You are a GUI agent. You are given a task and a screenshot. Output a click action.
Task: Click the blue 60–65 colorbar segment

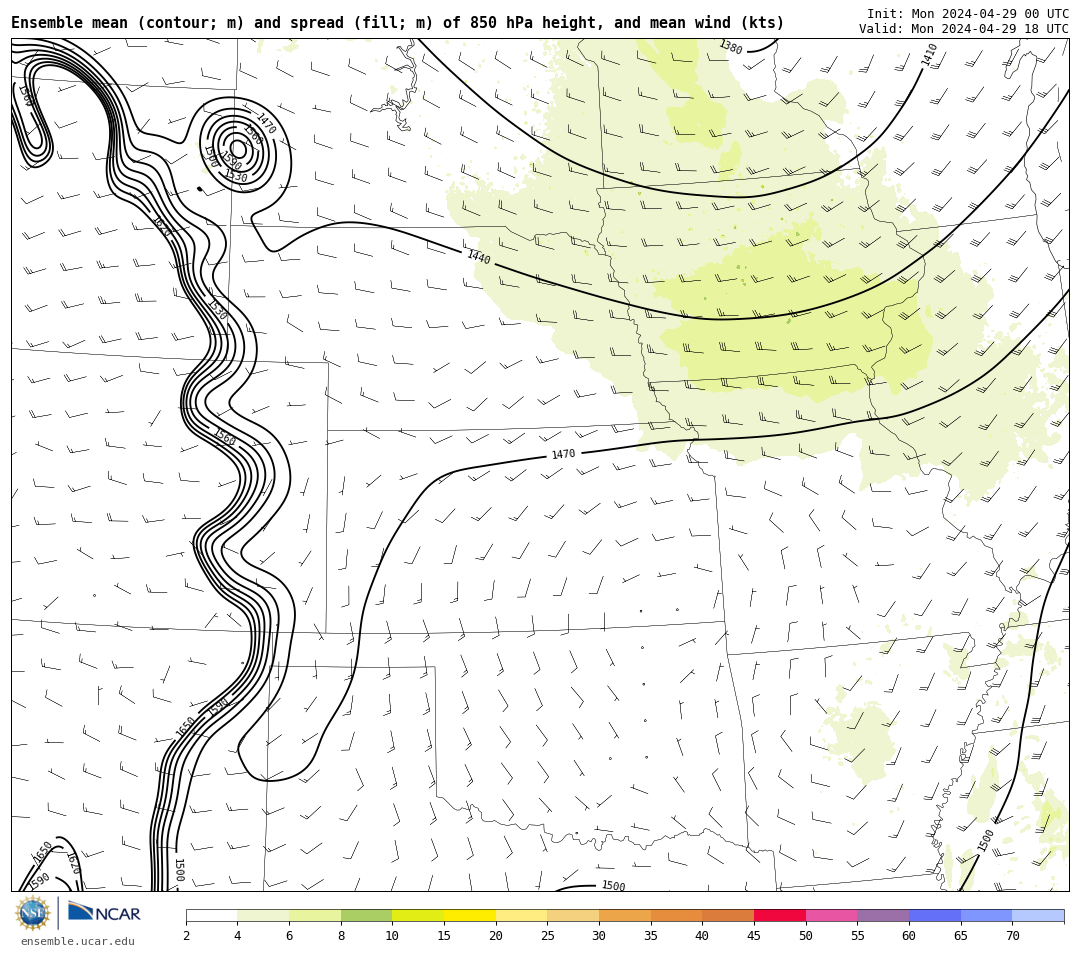pos(935,915)
